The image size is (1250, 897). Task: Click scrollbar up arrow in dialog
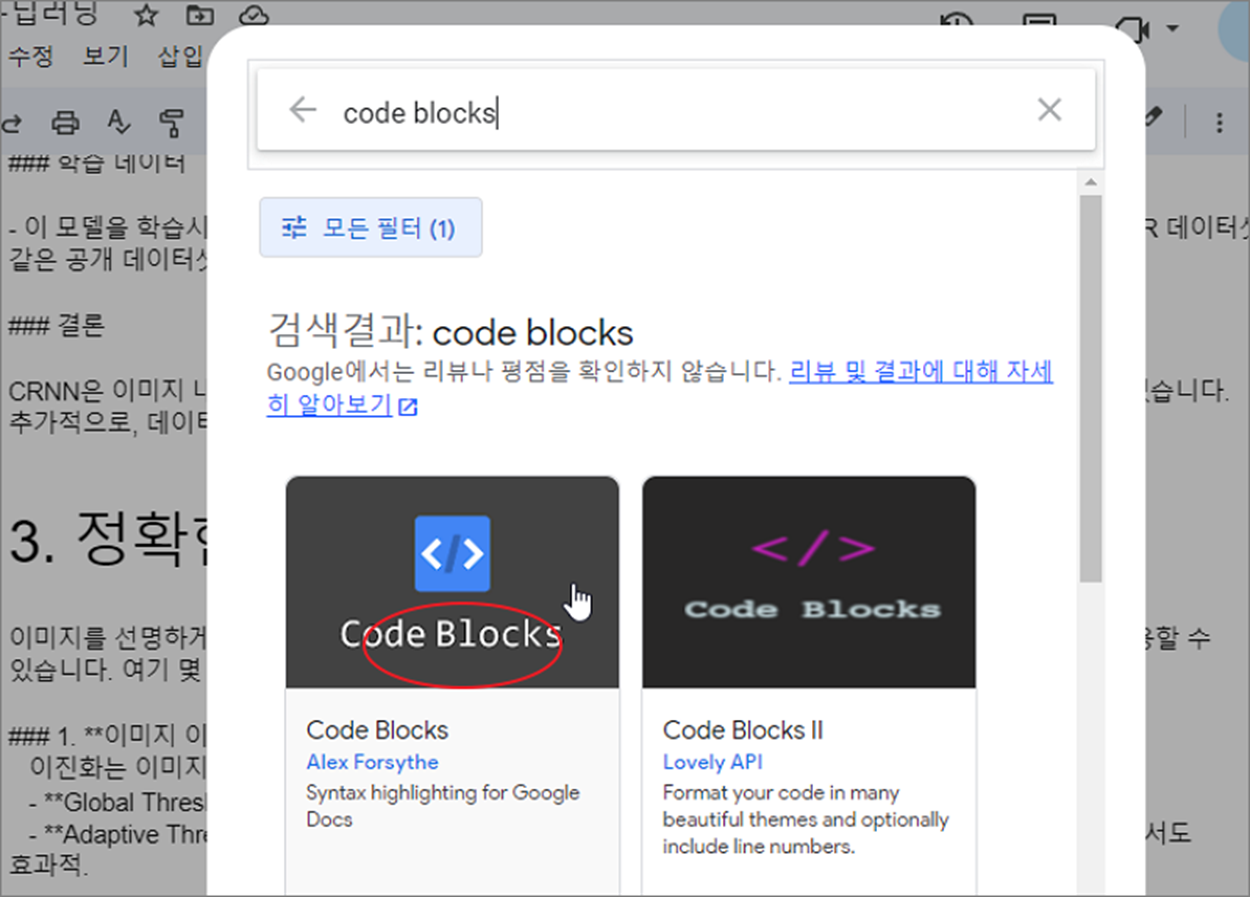click(x=1090, y=182)
